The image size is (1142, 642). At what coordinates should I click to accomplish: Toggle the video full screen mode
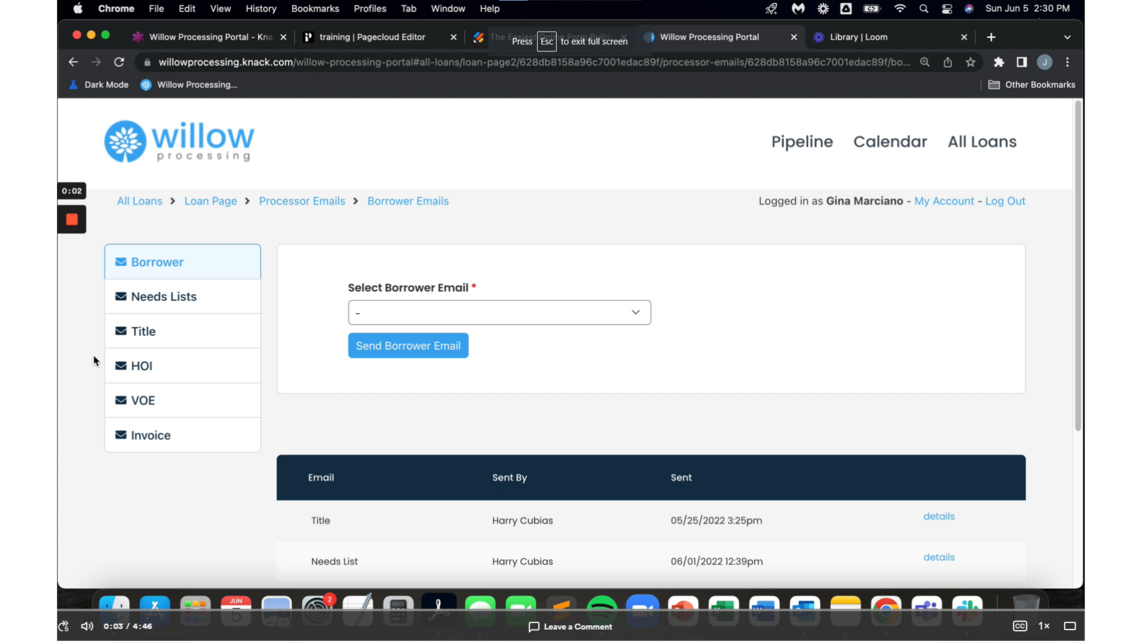1069,627
